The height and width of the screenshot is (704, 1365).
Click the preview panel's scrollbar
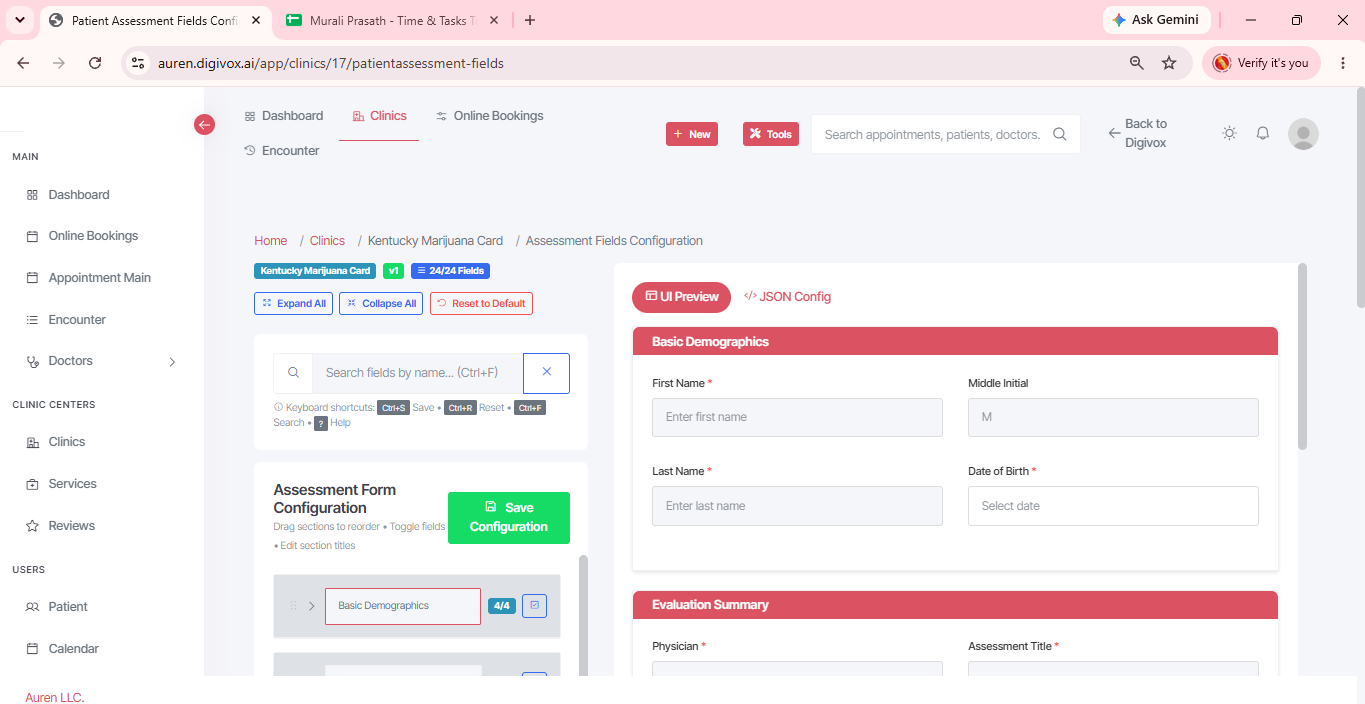click(1302, 356)
